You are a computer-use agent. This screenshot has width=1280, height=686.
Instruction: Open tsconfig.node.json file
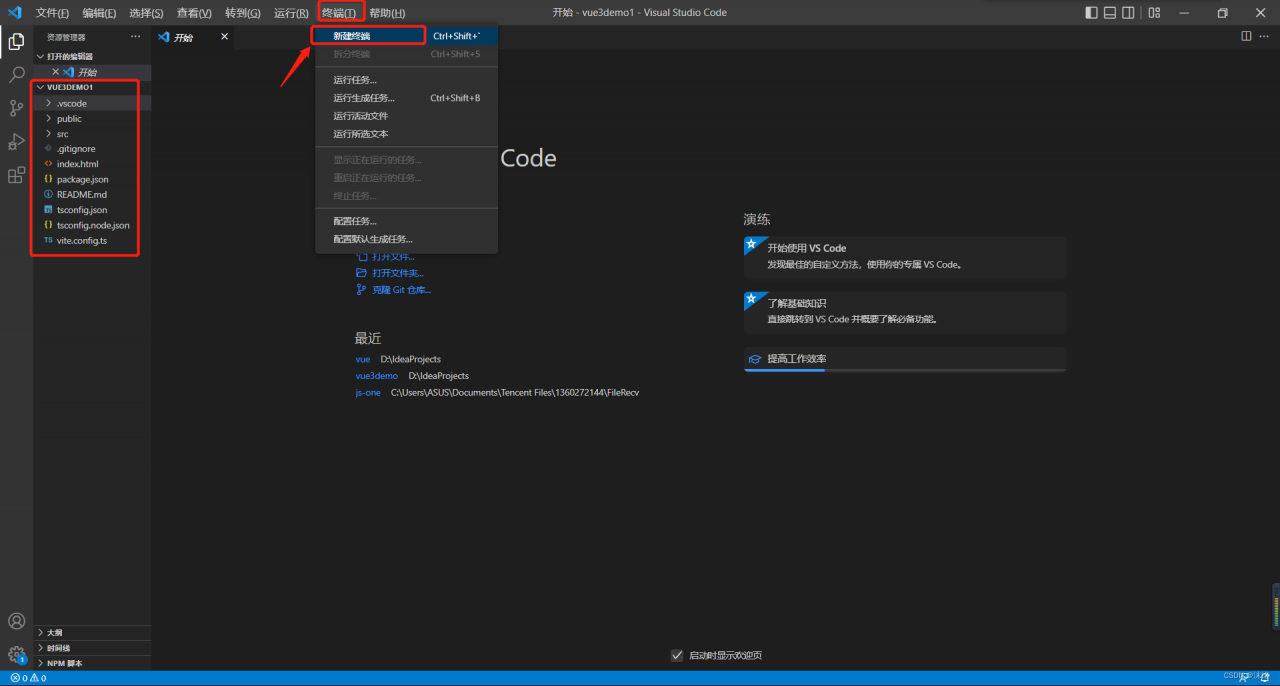(92, 225)
